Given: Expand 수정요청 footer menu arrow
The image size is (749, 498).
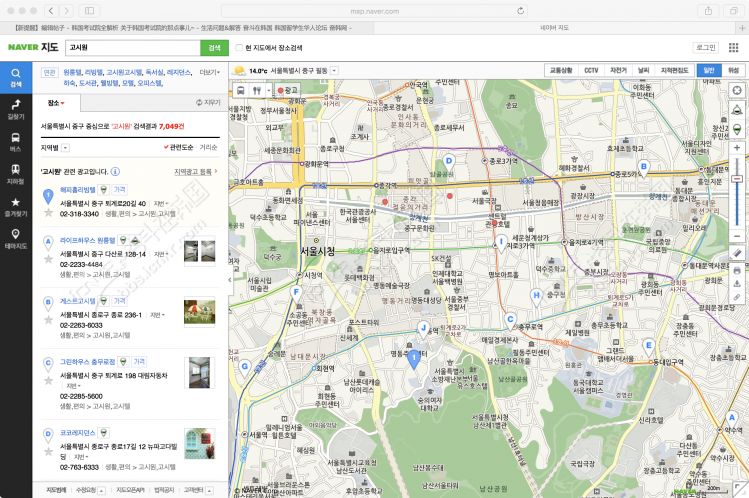Looking at the screenshot, I should coord(102,490).
